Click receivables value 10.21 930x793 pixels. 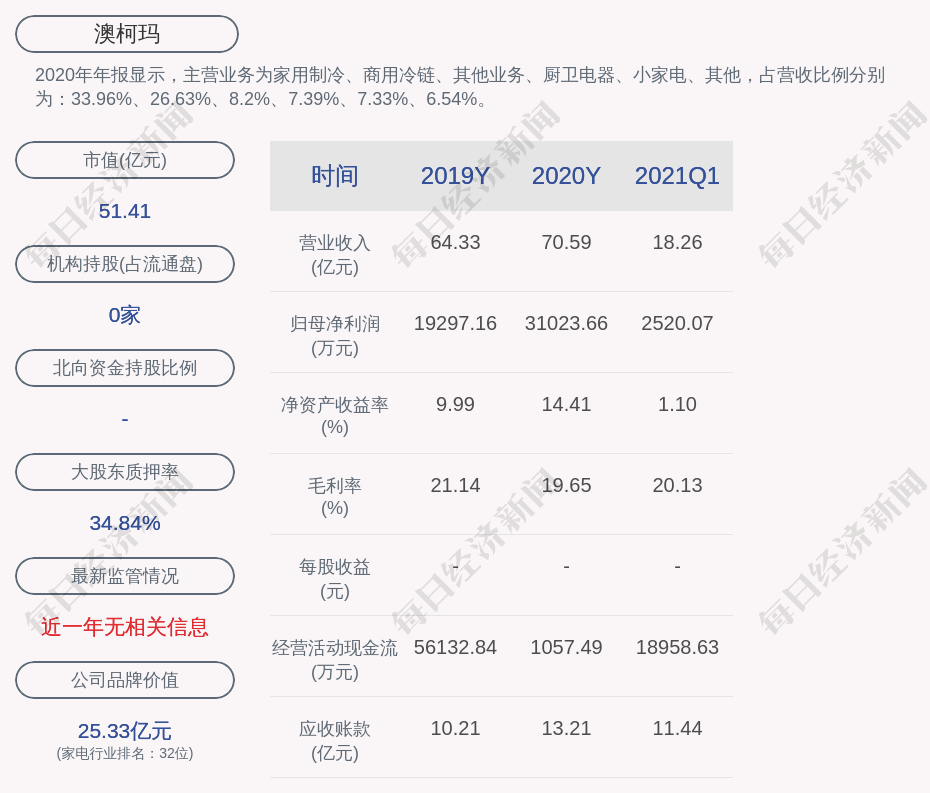click(455, 728)
